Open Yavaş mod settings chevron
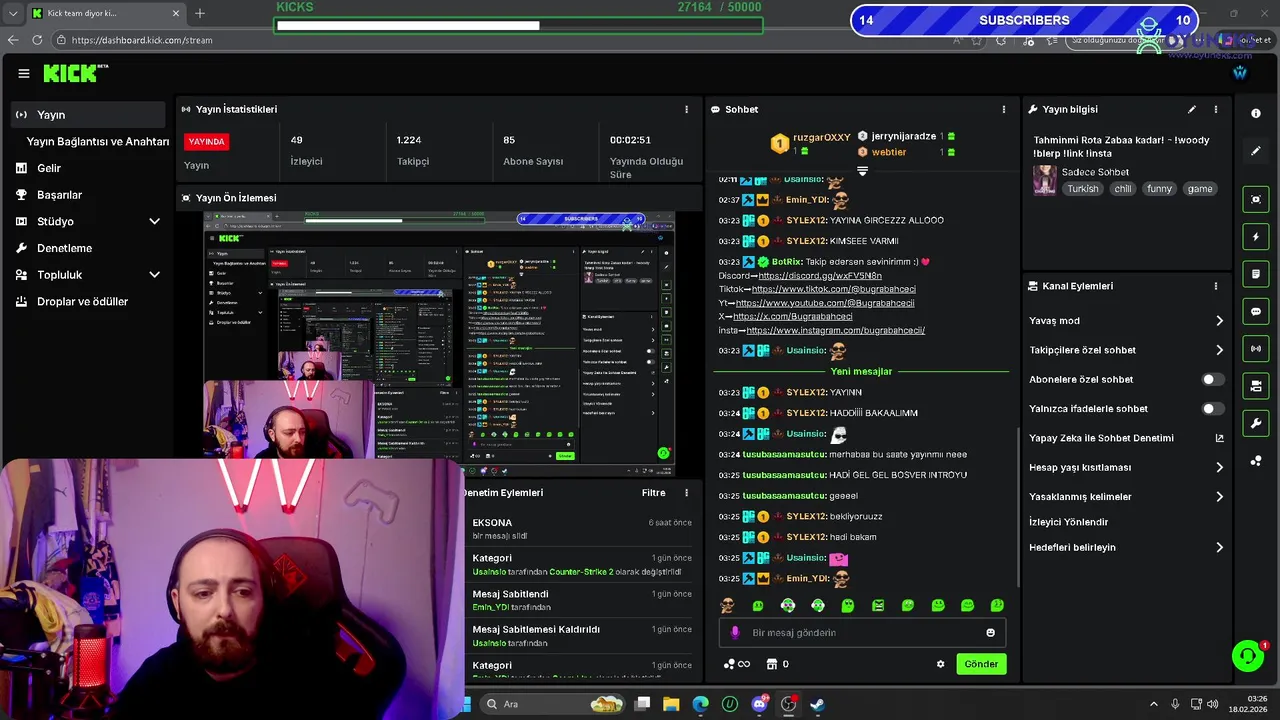The height and width of the screenshot is (720, 1280). pos(1219,321)
